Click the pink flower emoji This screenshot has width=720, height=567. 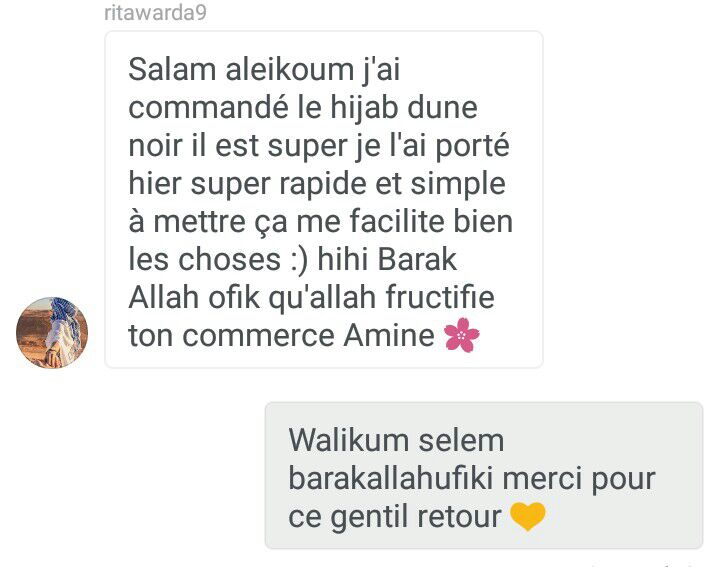click(461, 335)
